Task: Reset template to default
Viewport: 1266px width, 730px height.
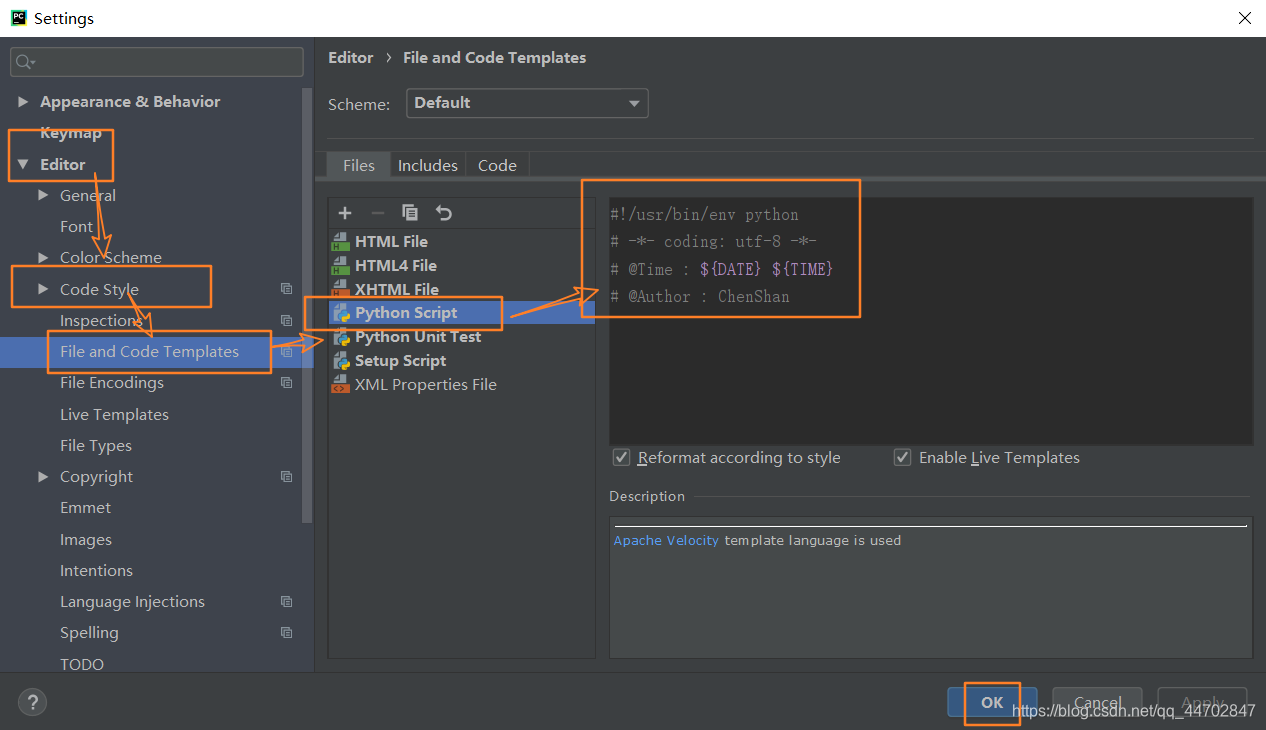Action: coord(443,213)
